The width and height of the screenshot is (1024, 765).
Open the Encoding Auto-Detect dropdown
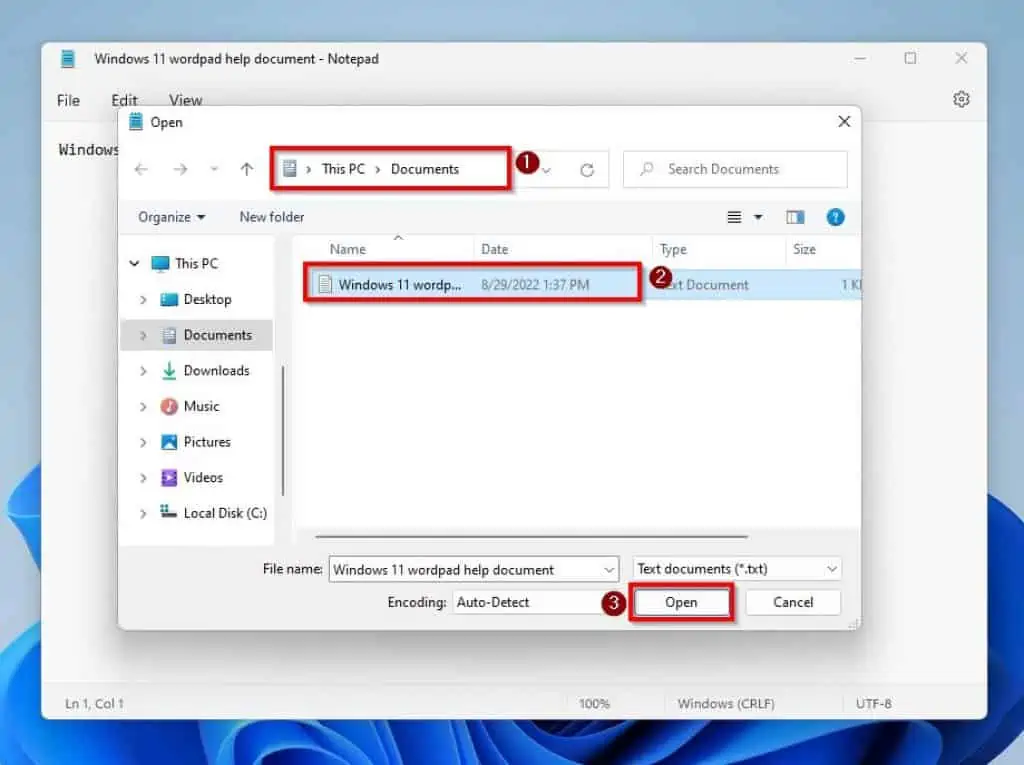pos(529,602)
